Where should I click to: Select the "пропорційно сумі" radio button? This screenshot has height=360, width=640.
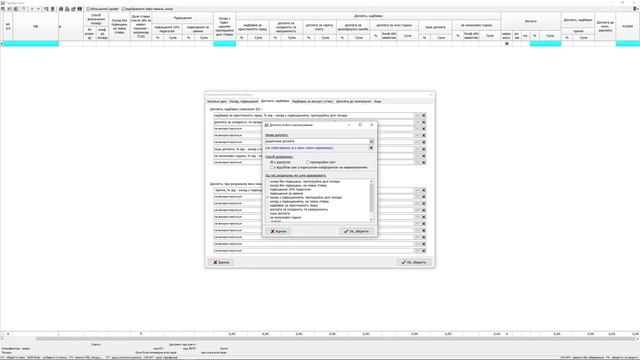point(308,162)
